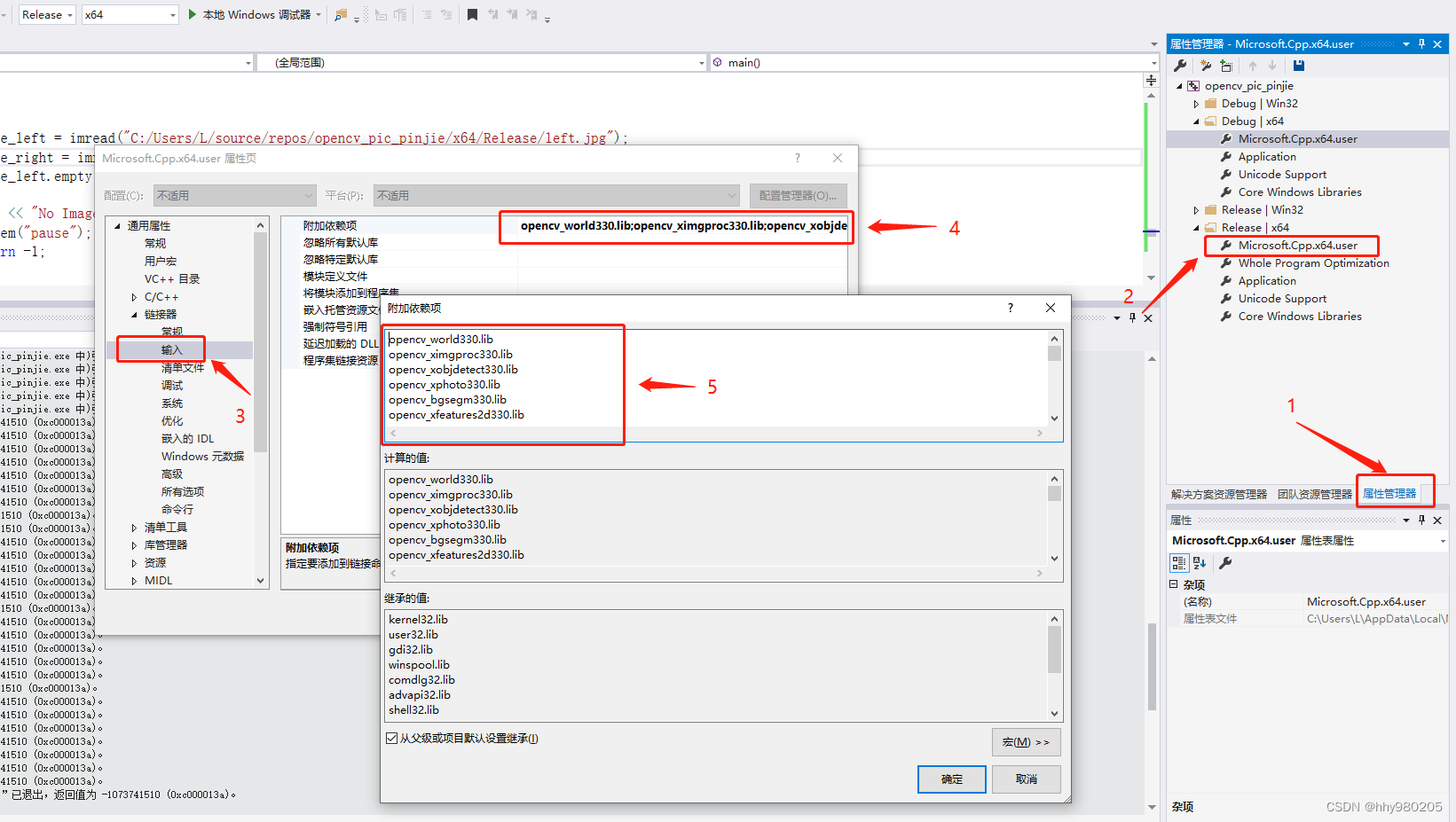This screenshot has height=822, width=1456.
Task: Pin the 属性管理器 panel
Action: 1423,43
